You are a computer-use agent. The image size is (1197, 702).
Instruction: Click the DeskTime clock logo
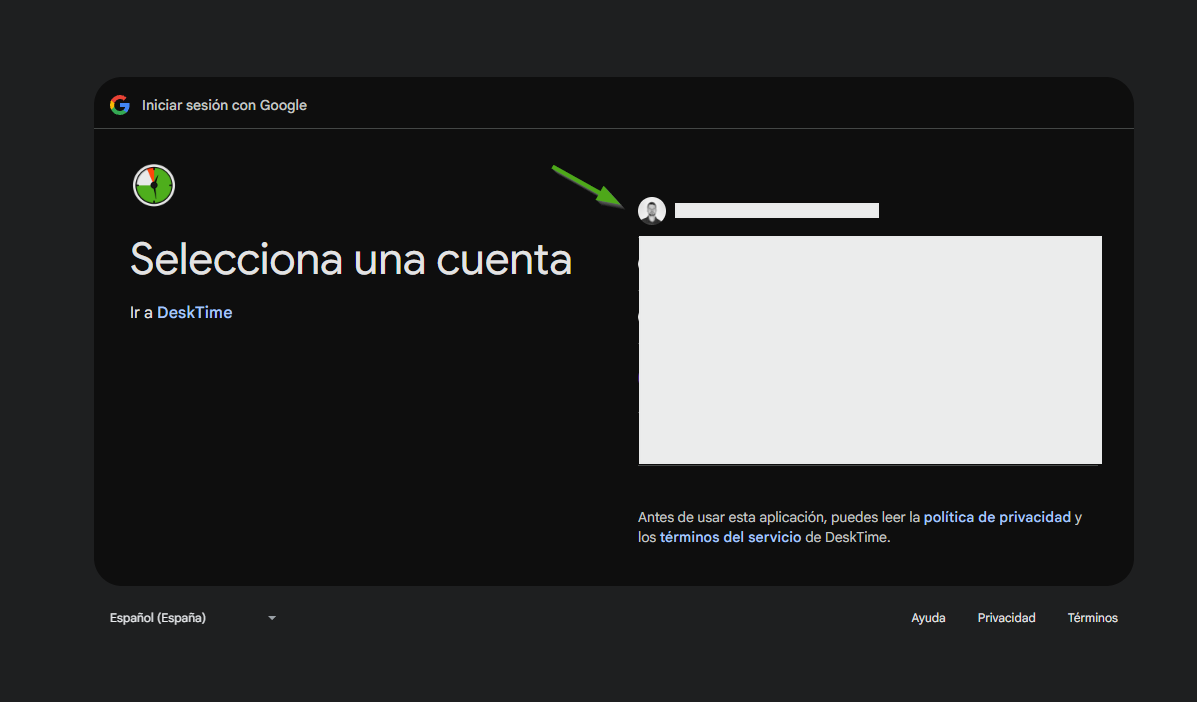(154, 186)
